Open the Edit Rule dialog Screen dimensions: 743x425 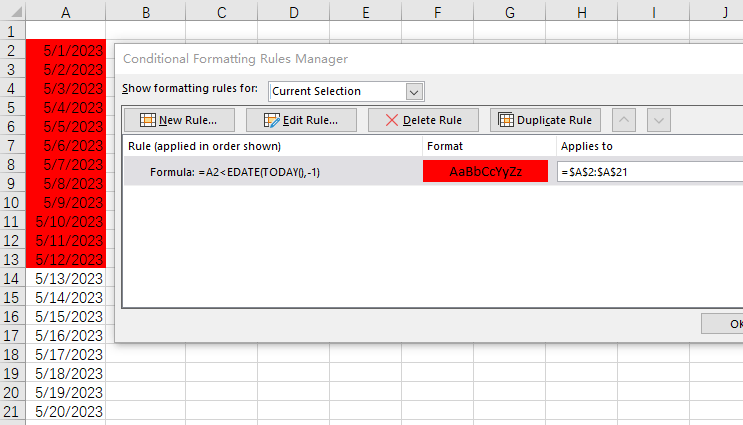[301, 120]
